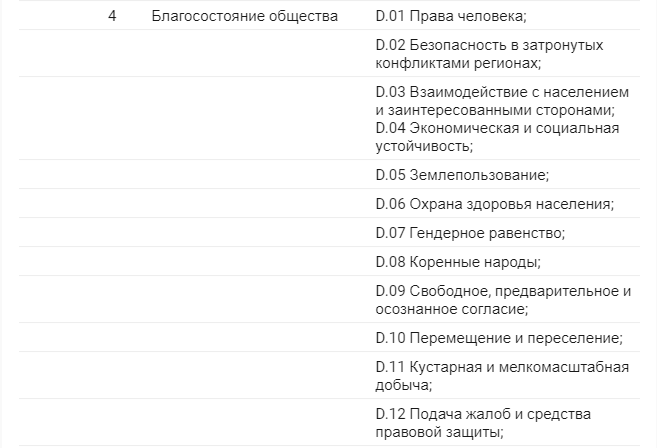
Task: Click the 'D.05 Землепользование' row
Action: [462, 175]
